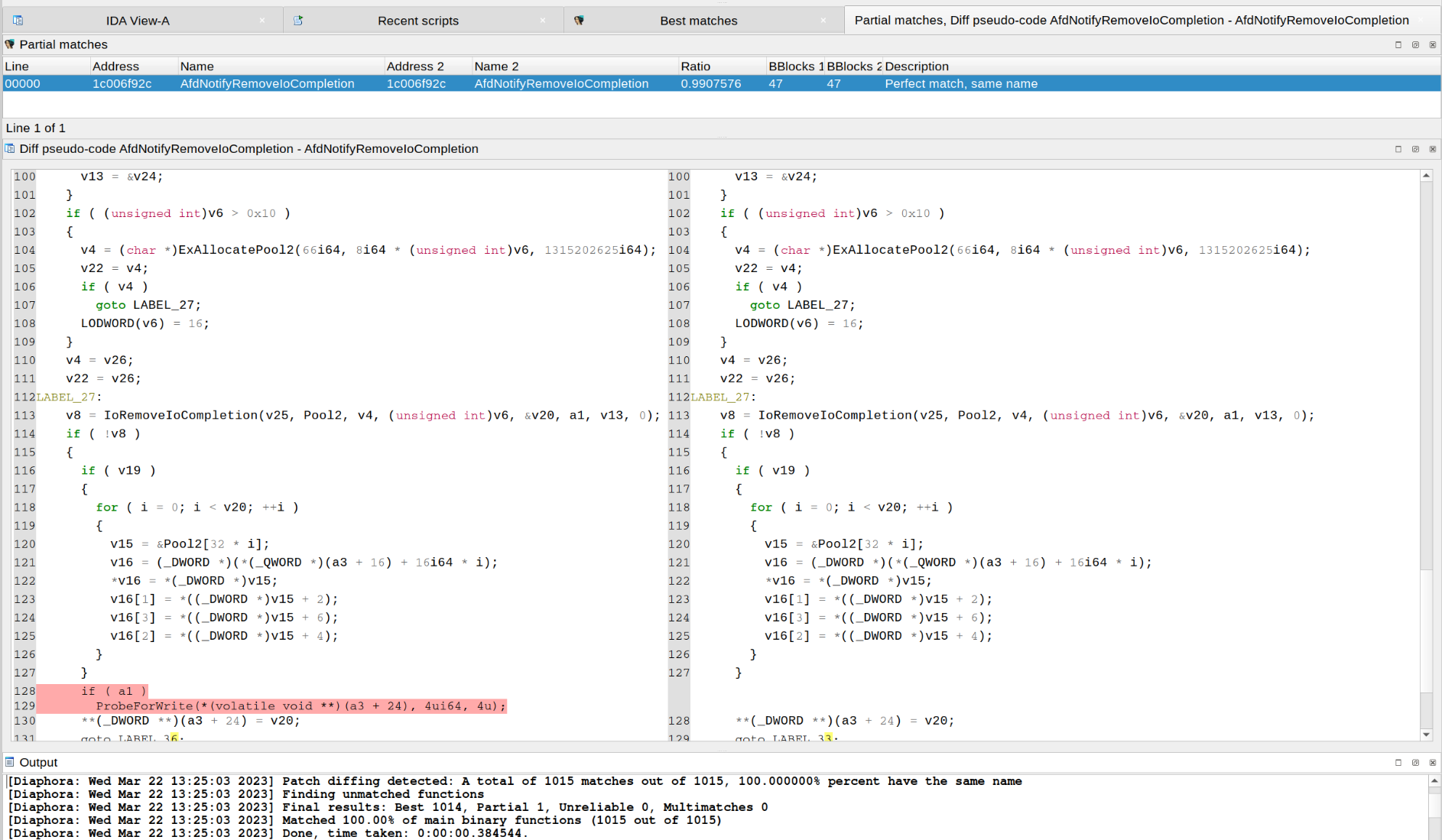
Task: Click 'Perfect match, same name' description cell
Action: coord(961,83)
